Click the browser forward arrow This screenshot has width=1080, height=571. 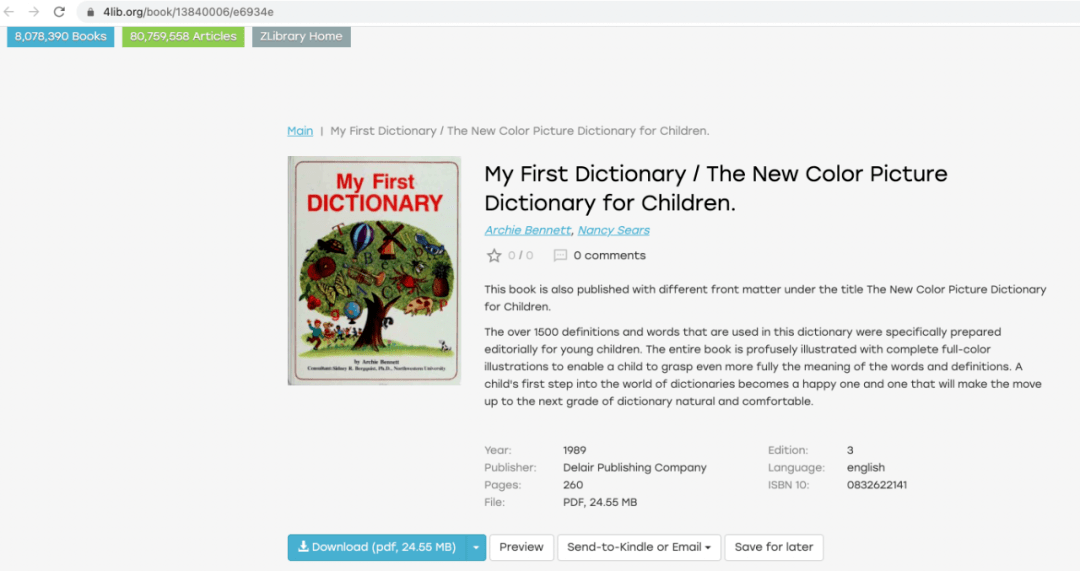pyautogui.click(x=34, y=12)
